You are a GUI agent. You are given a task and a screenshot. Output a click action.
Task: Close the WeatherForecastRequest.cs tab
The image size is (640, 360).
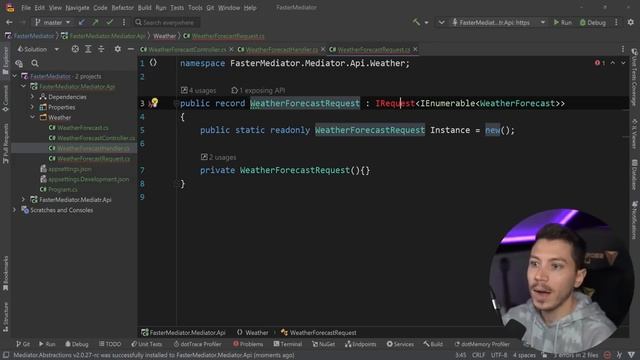click(415, 49)
